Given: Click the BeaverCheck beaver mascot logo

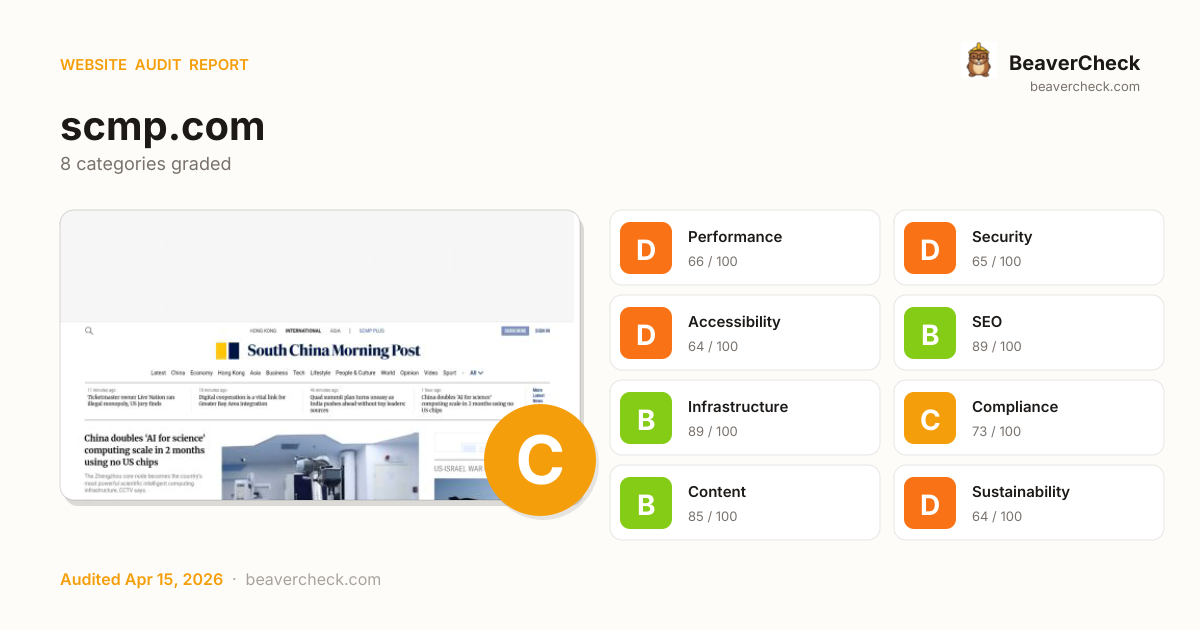Looking at the screenshot, I should click(978, 61).
